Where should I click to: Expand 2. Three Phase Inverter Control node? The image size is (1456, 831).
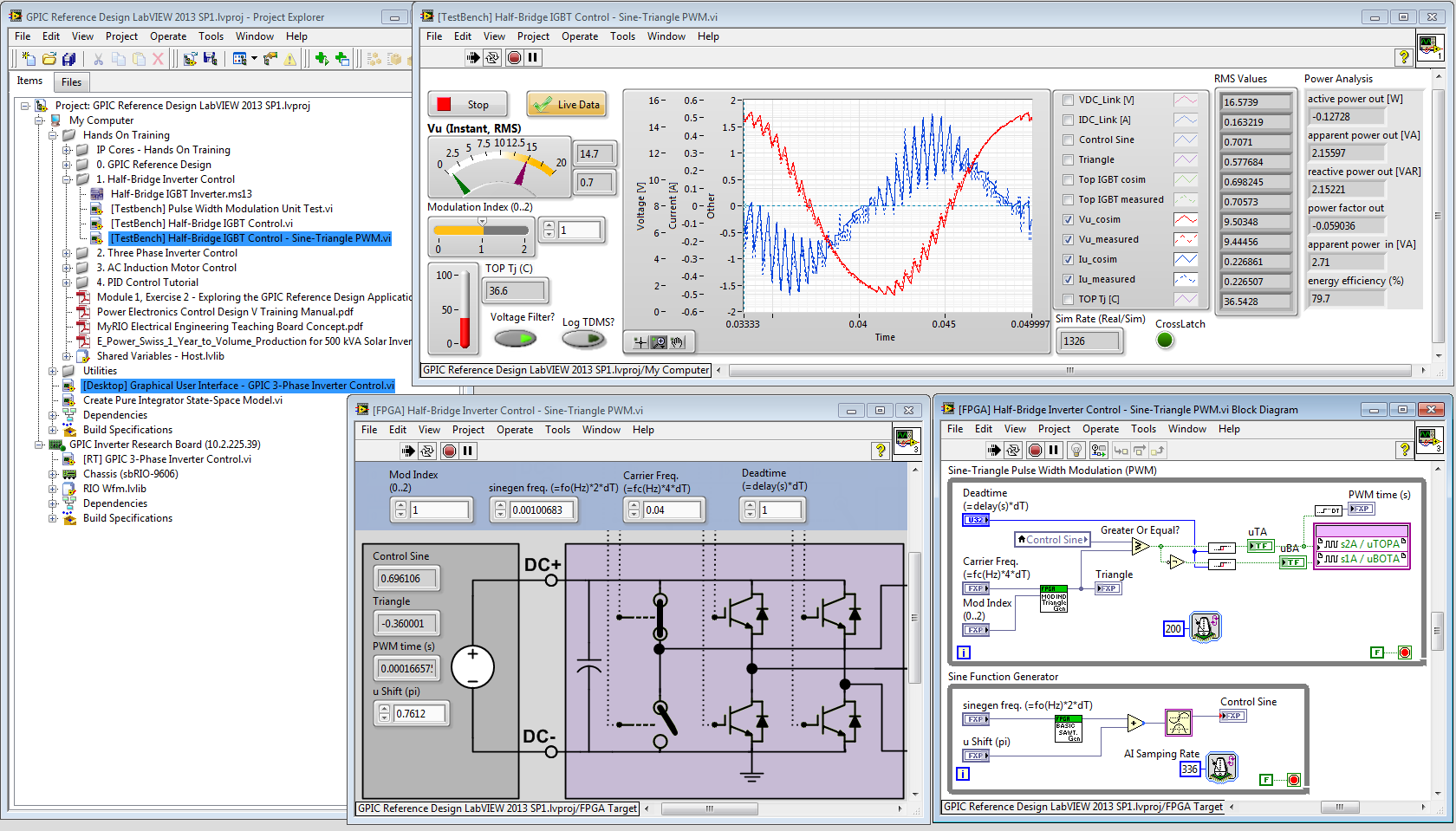(67, 253)
